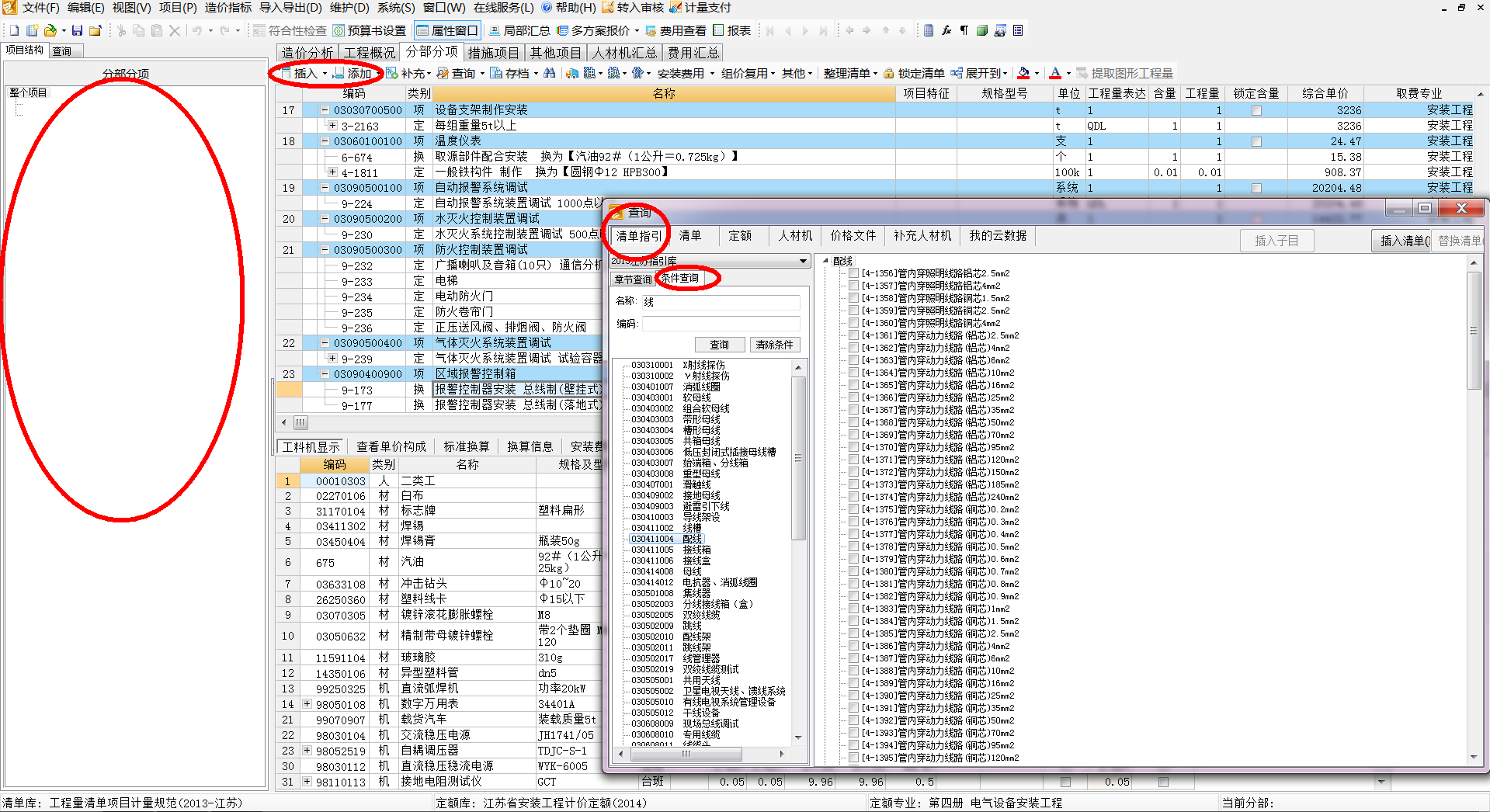Collapse the row 03030700500 设备支架制作安装
Viewport: 1490px width, 812px height.
(325, 110)
